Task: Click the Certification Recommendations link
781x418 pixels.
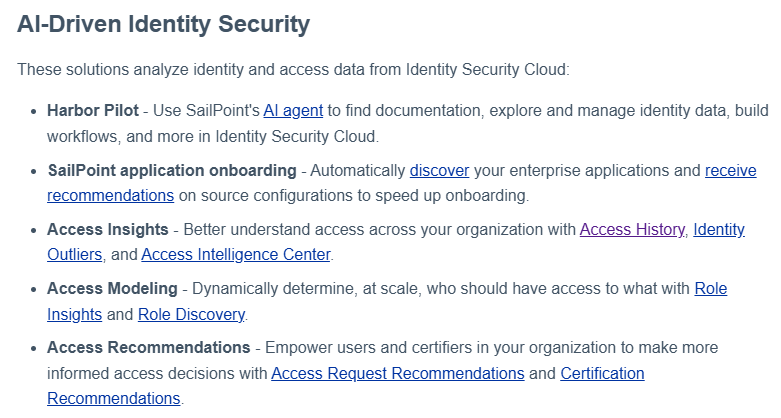Action: 602,373
